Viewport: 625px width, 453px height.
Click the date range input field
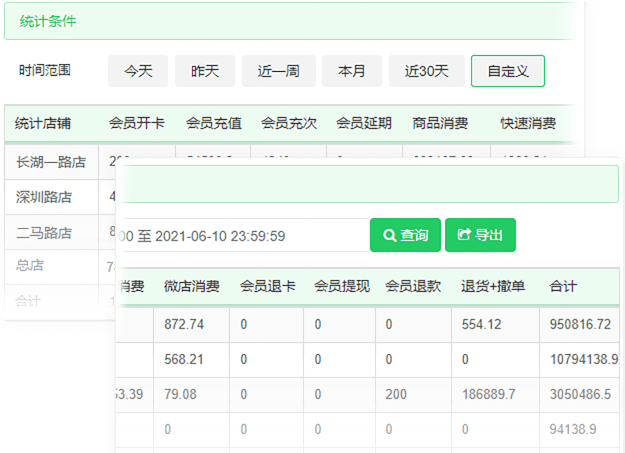coord(240,236)
